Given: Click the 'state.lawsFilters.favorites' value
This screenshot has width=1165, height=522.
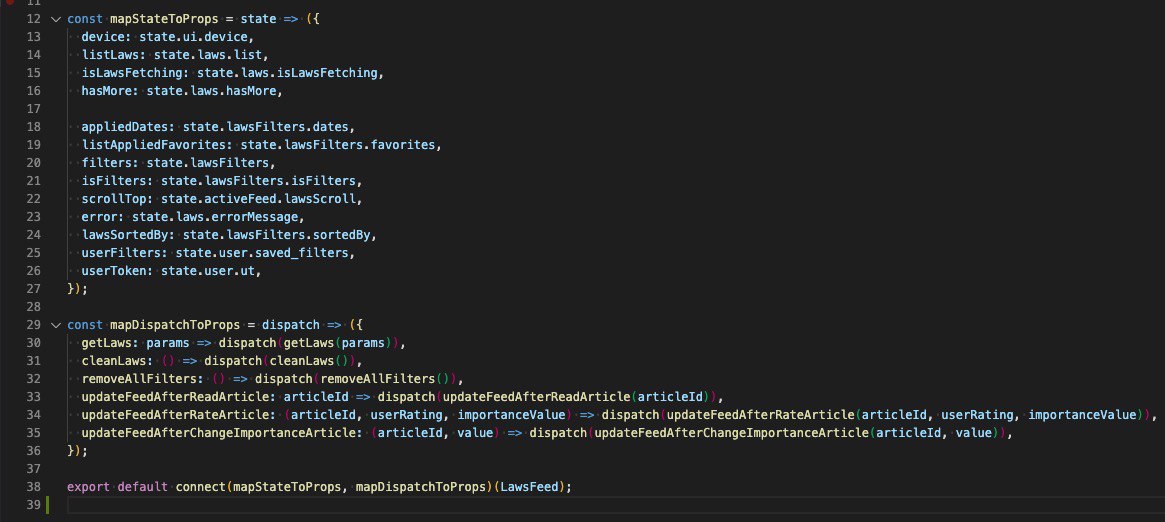Looking at the screenshot, I should (x=338, y=145).
